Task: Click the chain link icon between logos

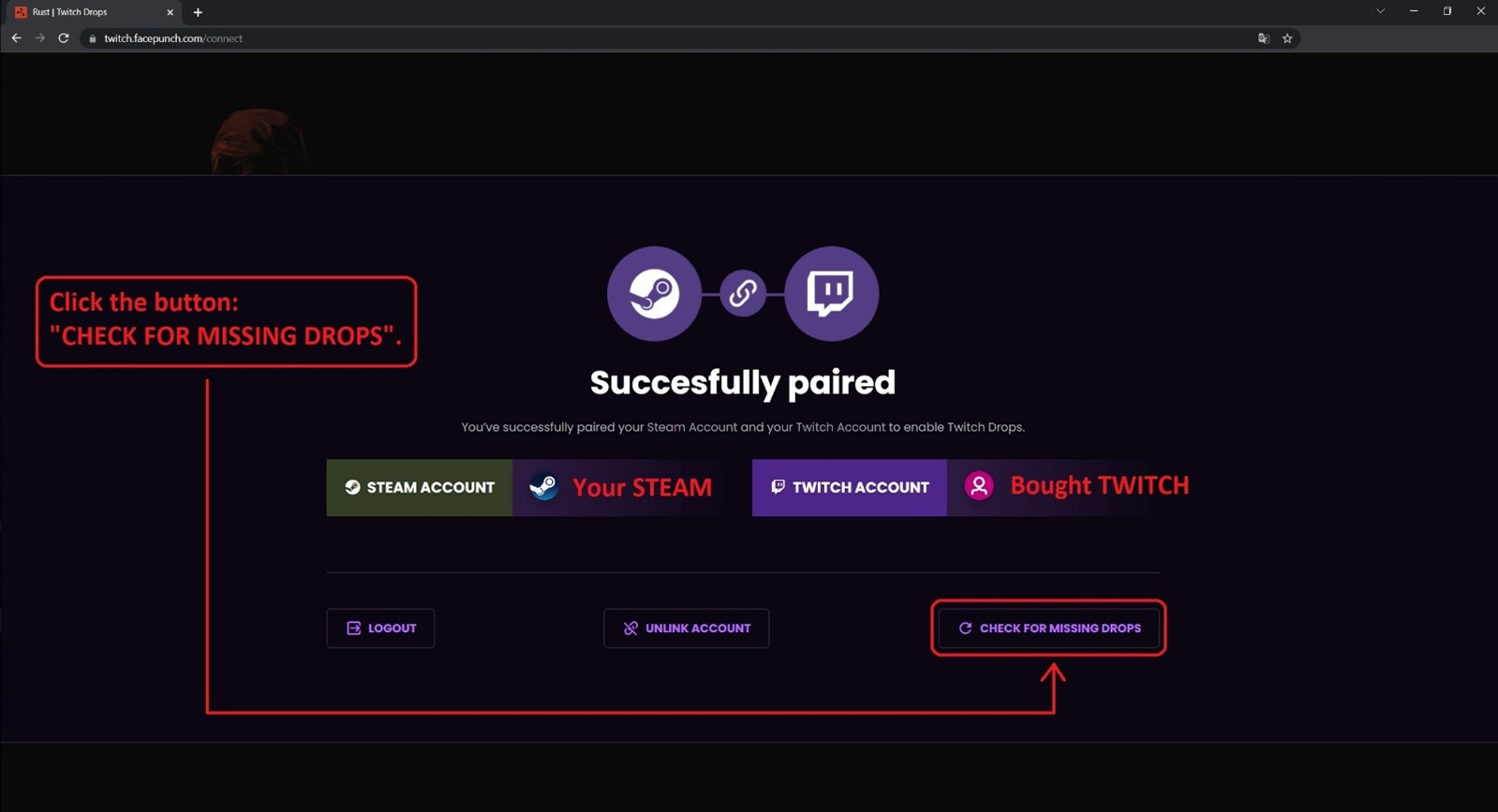Action: pyautogui.click(x=743, y=293)
